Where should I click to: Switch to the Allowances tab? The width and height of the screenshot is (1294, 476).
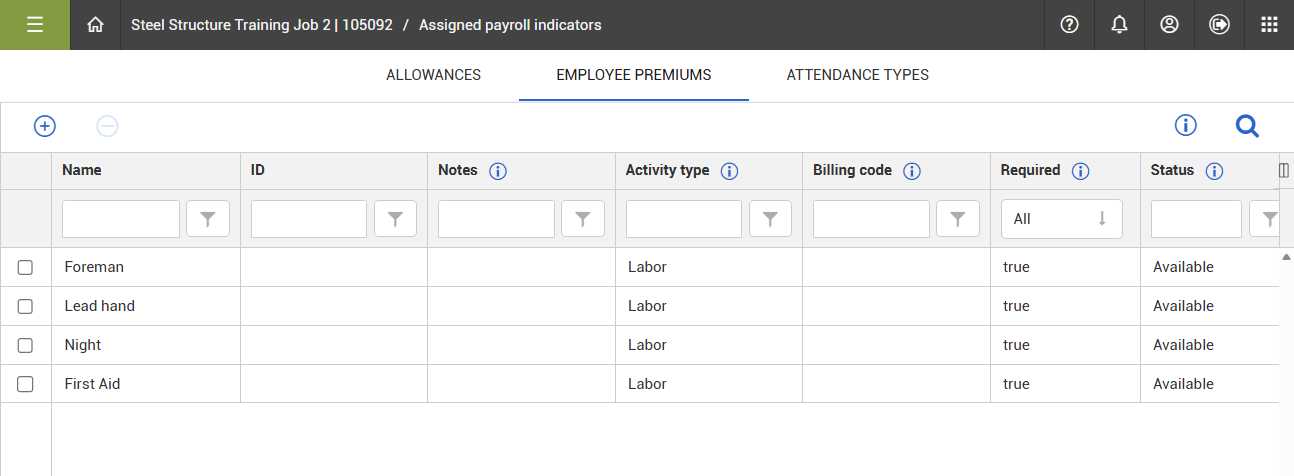coord(433,75)
